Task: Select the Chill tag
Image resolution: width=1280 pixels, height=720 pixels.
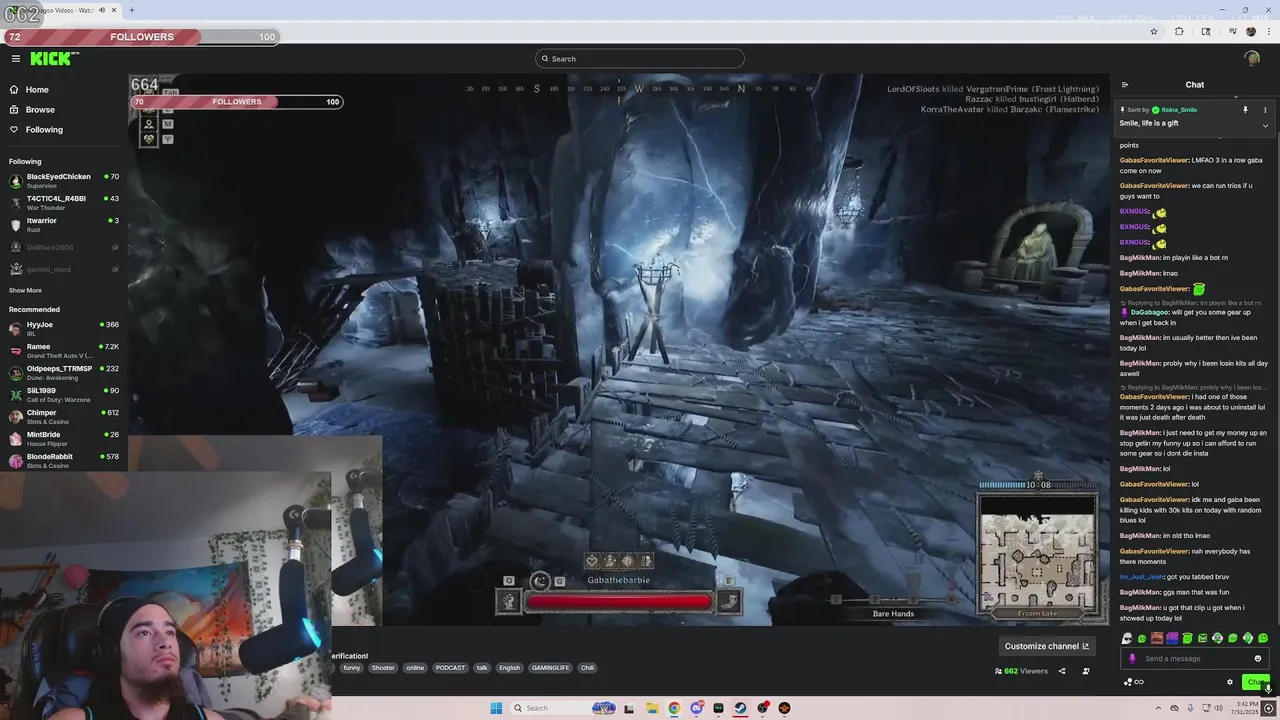Action: point(587,668)
